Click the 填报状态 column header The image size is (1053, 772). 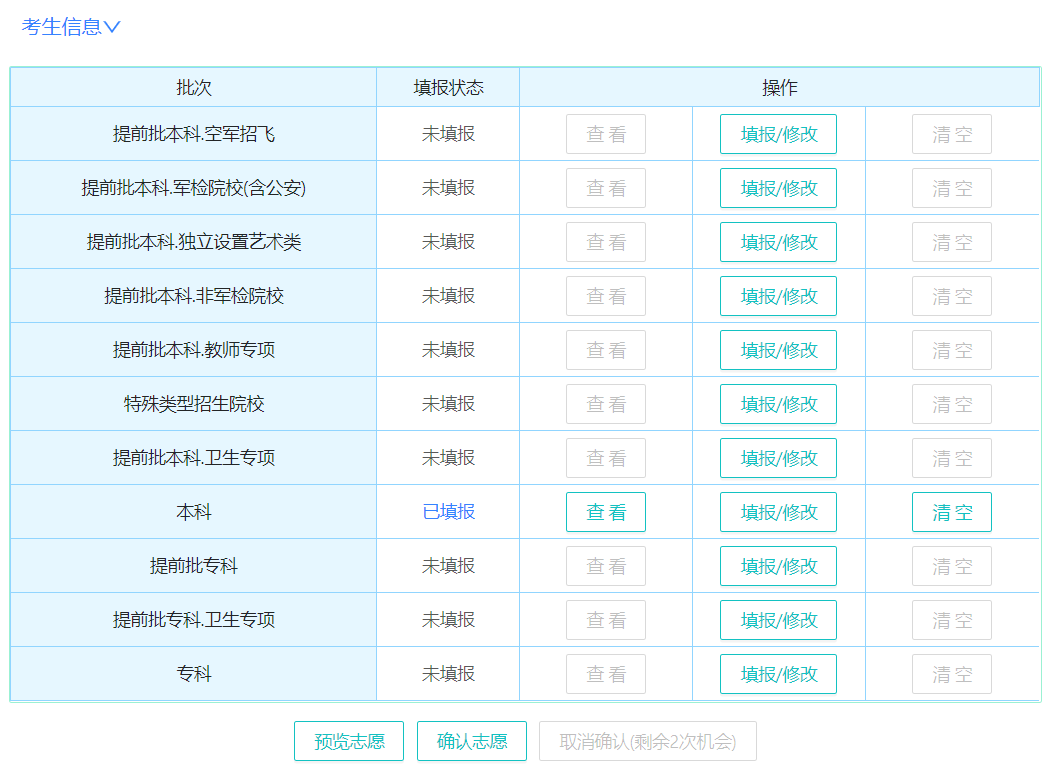point(448,87)
